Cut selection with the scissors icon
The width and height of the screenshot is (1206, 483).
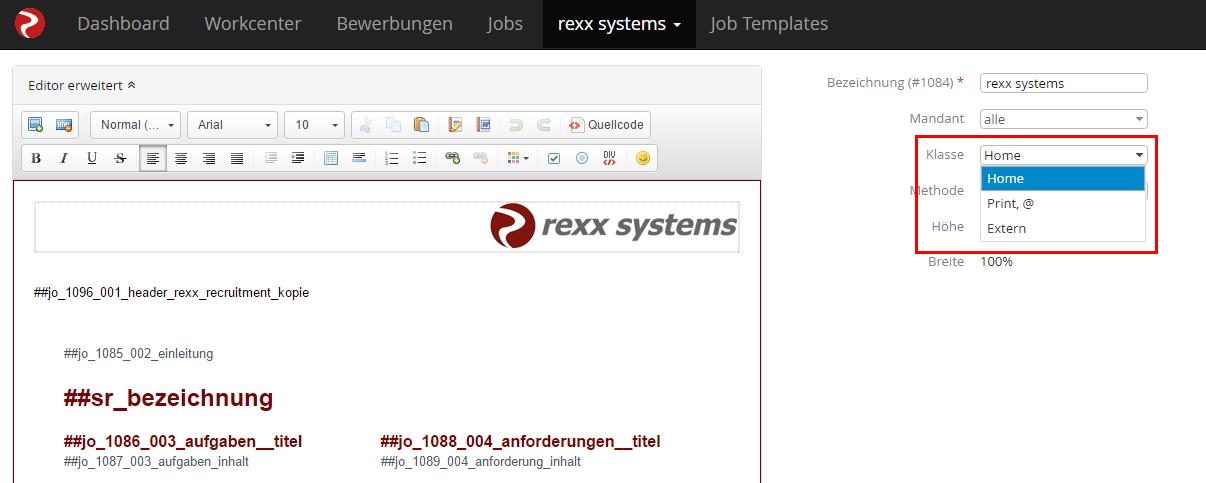coord(365,125)
